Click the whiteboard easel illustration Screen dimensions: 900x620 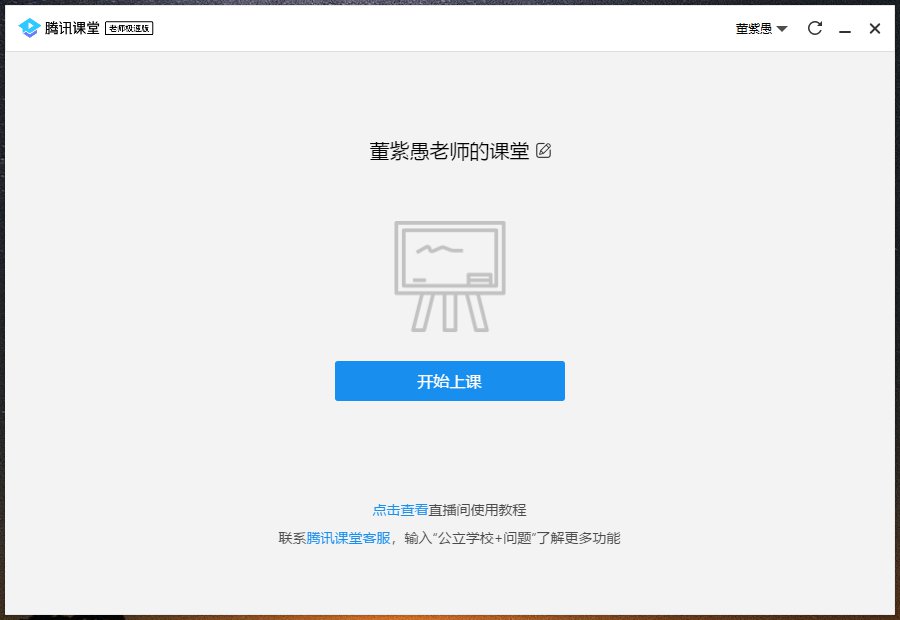click(450, 259)
